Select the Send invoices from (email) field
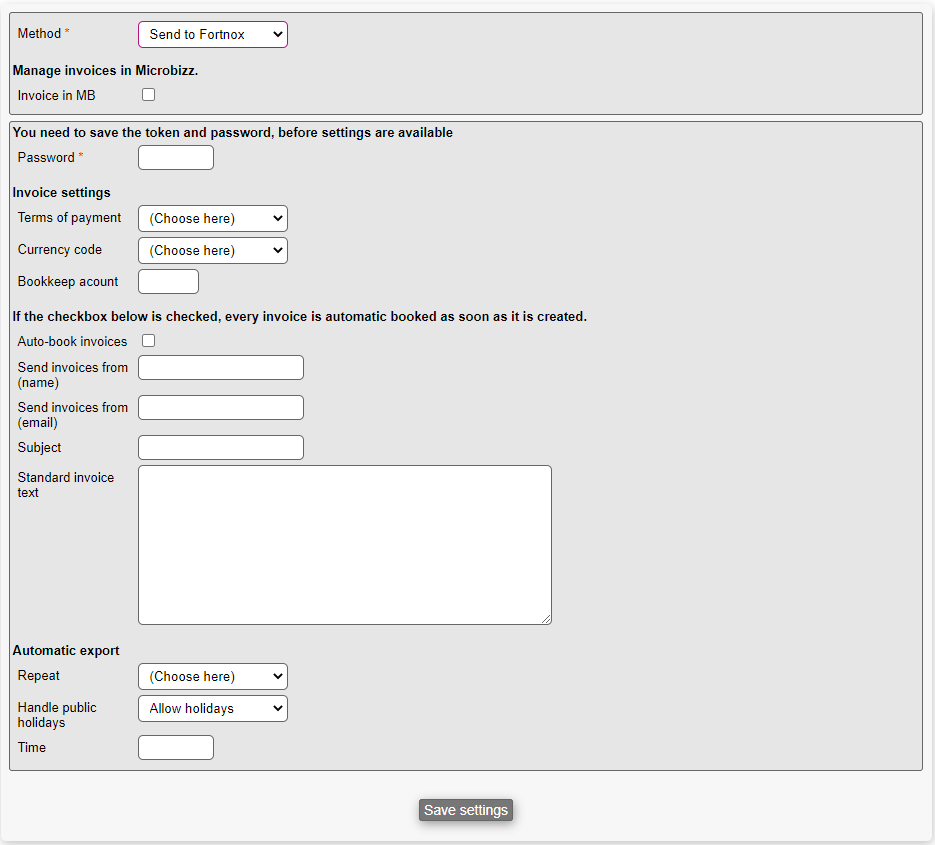The image size is (935, 845). tap(220, 408)
